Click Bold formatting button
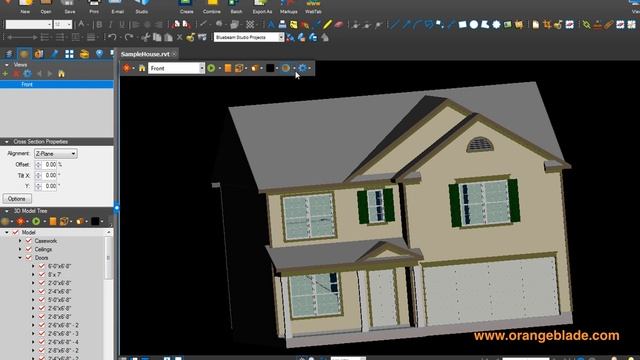The height and width of the screenshot is (360, 640). (x=99, y=25)
